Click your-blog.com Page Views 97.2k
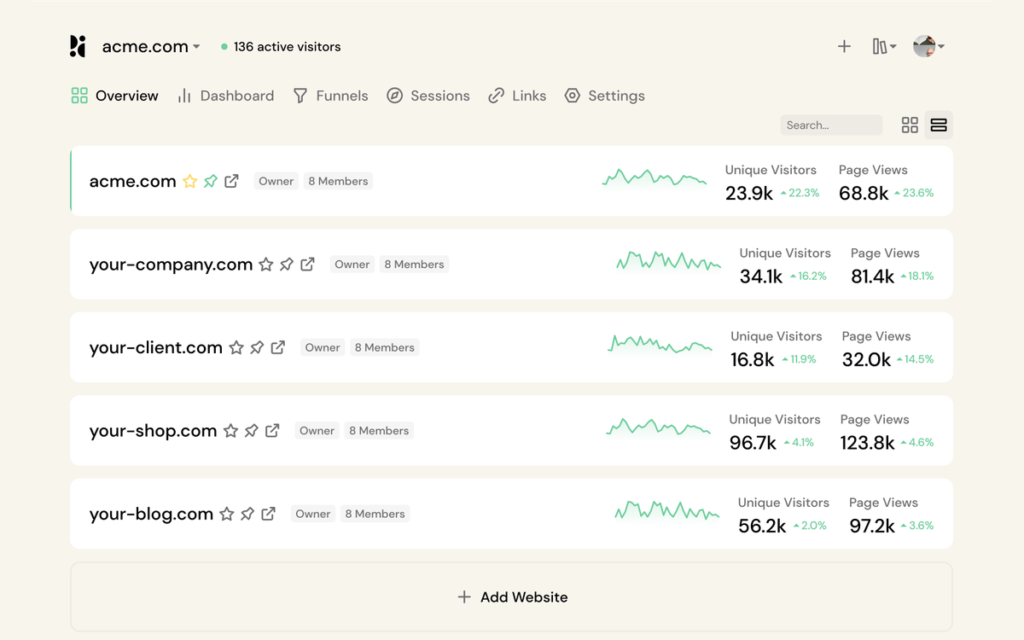The width and height of the screenshot is (1024, 640). 872,526
